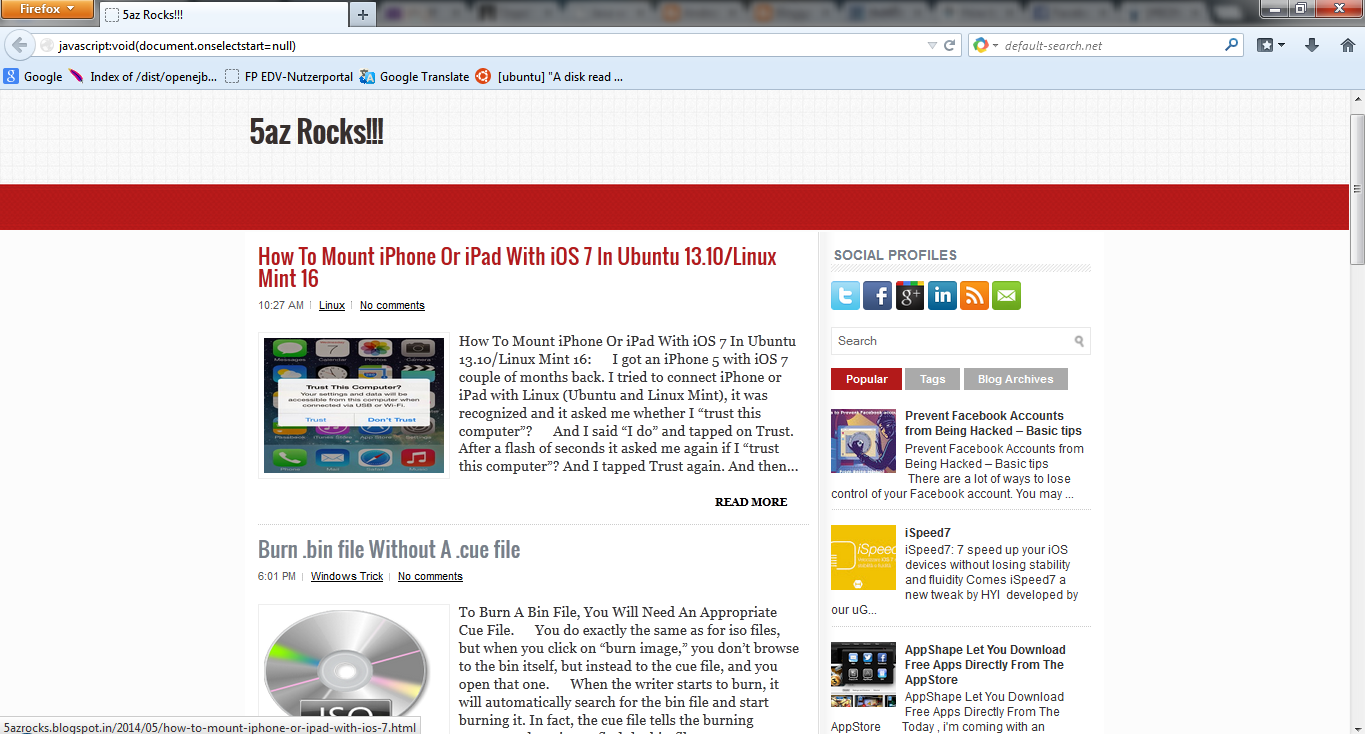Click Prevent Facebook post thumbnail

tap(863, 441)
